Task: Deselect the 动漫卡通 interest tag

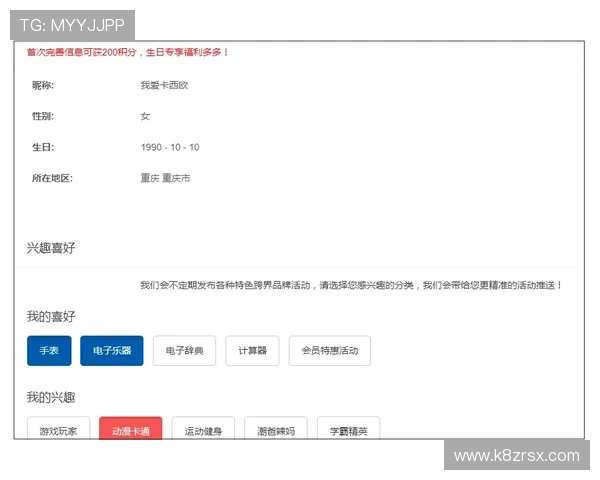Action: pos(130,428)
